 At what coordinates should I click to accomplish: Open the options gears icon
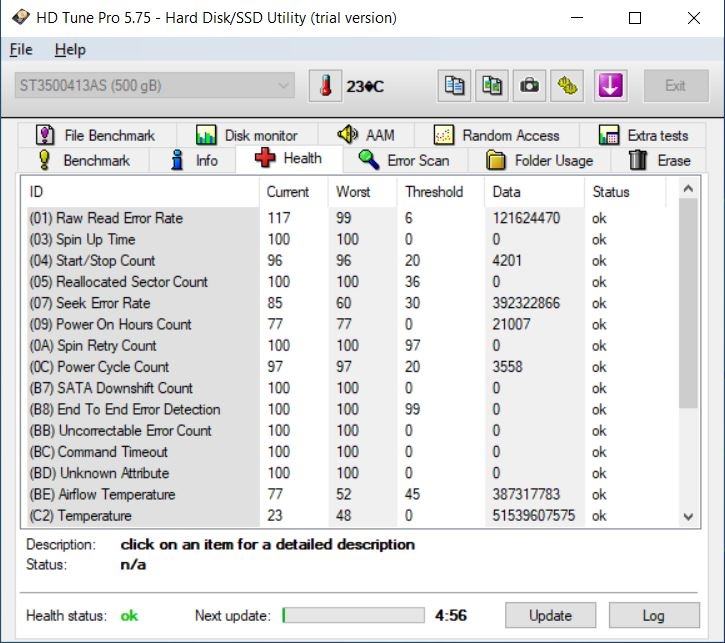(567, 86)
